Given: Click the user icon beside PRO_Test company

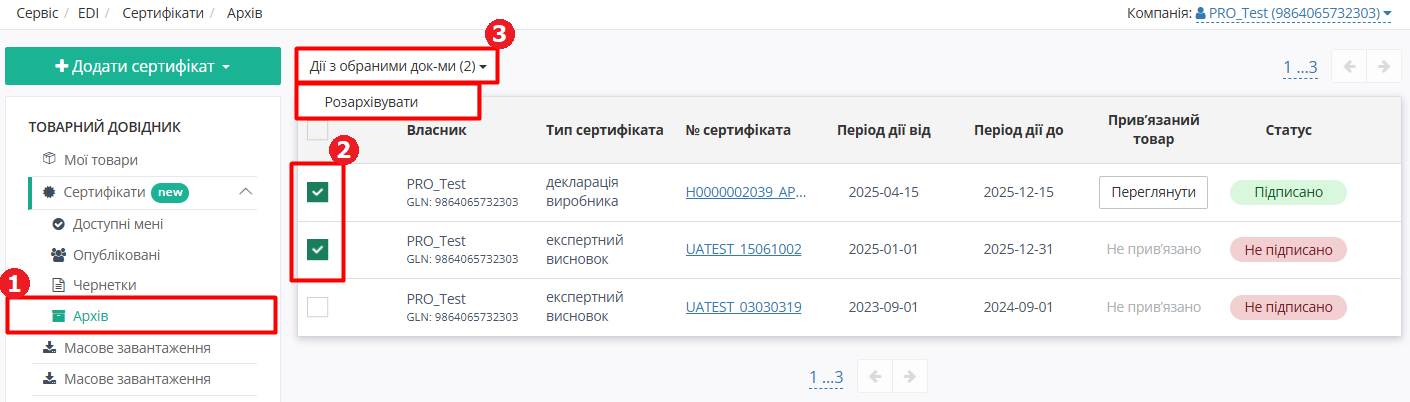Looking at the screenshot, I should click(x=1200, y=14).
